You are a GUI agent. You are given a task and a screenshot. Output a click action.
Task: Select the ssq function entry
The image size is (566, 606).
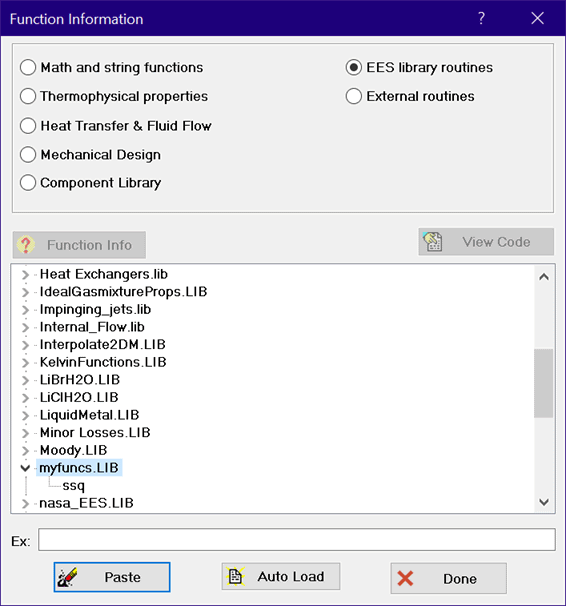[73, 485]
